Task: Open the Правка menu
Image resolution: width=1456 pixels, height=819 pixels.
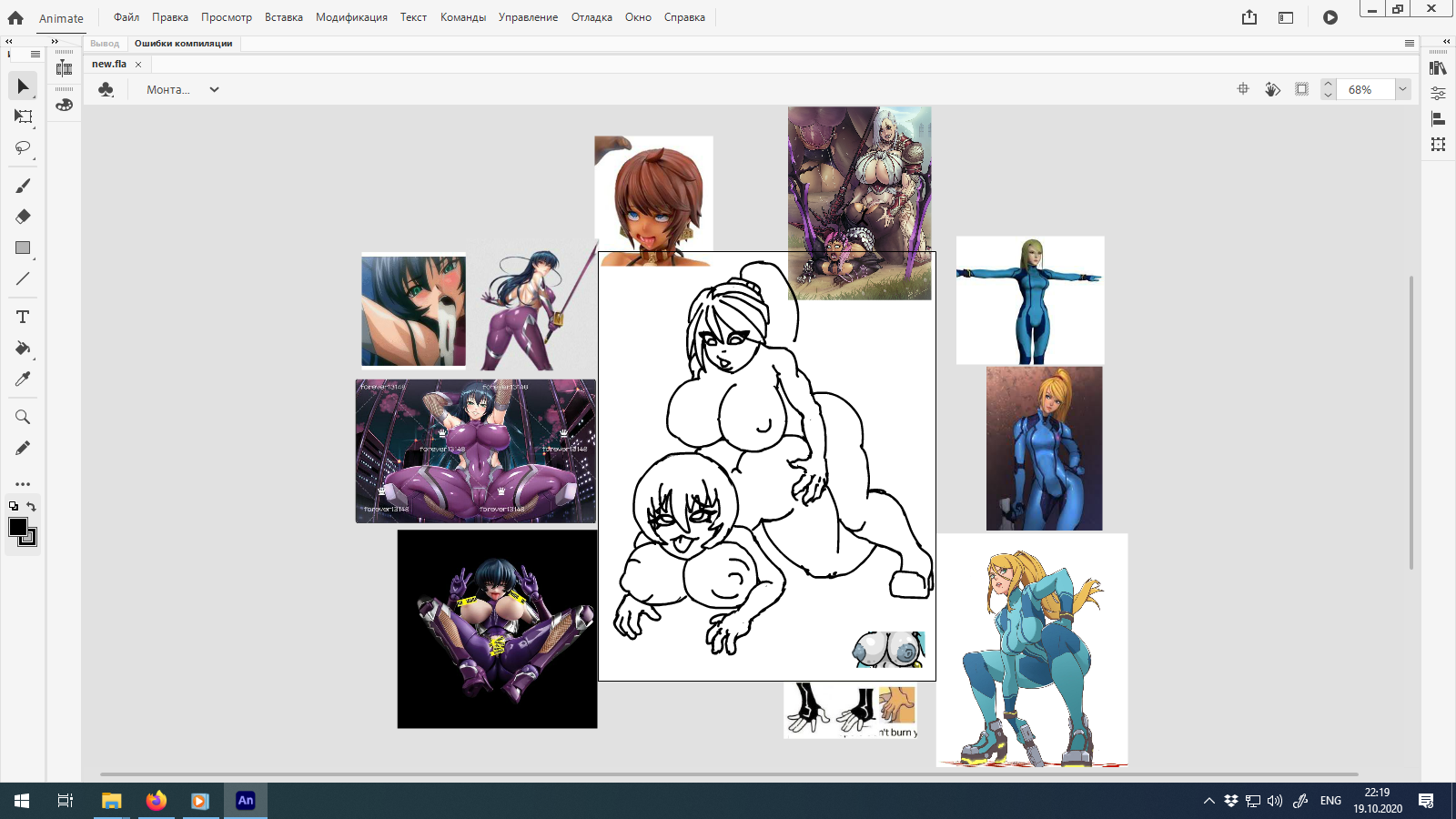Action: pos(170,17)
